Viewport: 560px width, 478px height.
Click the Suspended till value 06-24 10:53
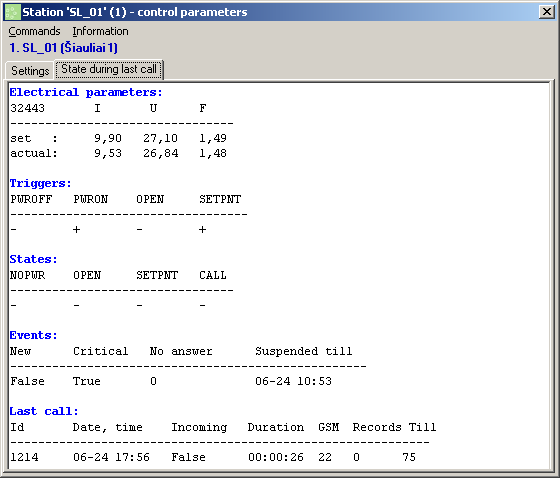coord(293,382)
